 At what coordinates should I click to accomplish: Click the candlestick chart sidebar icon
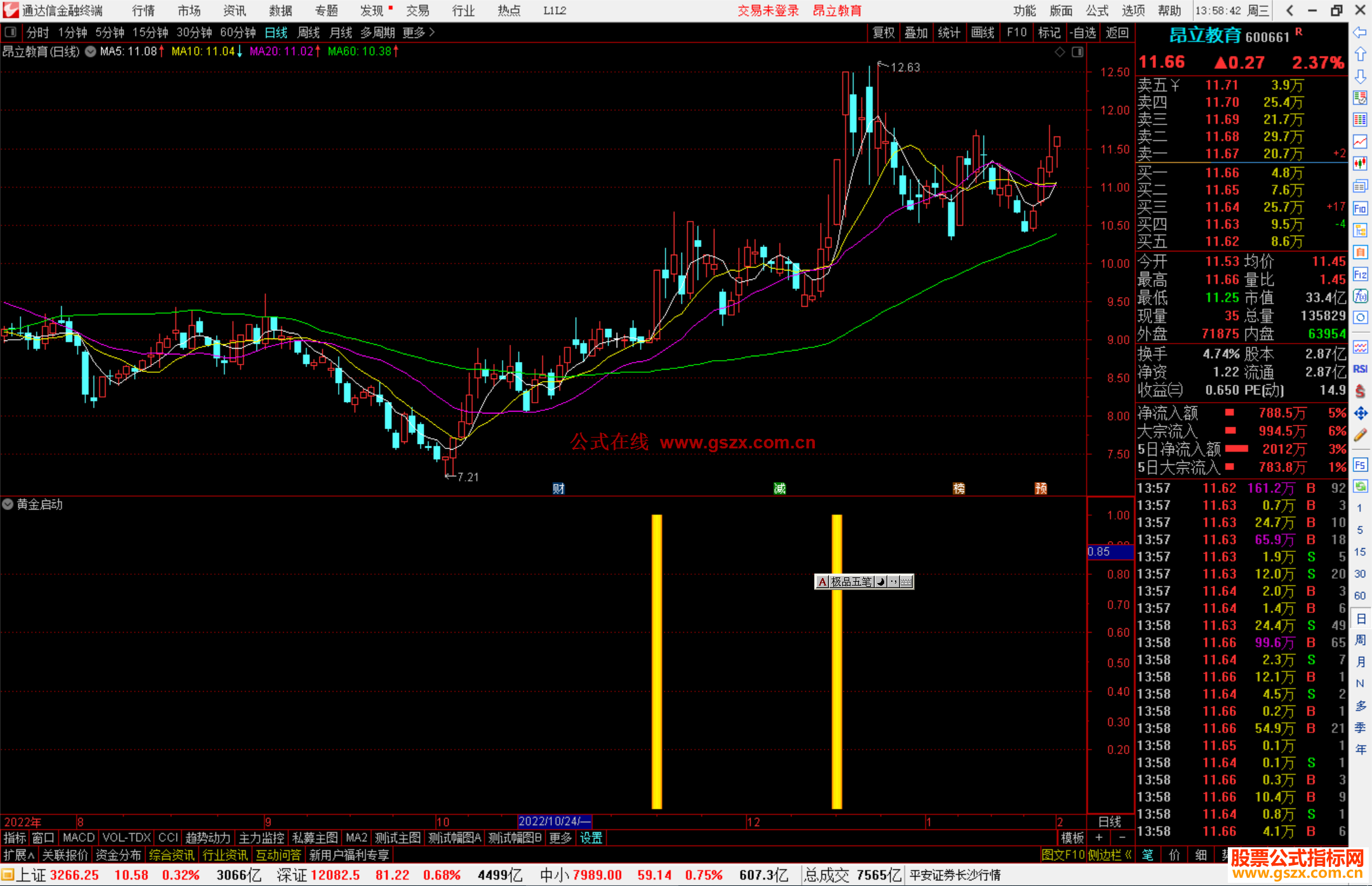click(1360, 164)
